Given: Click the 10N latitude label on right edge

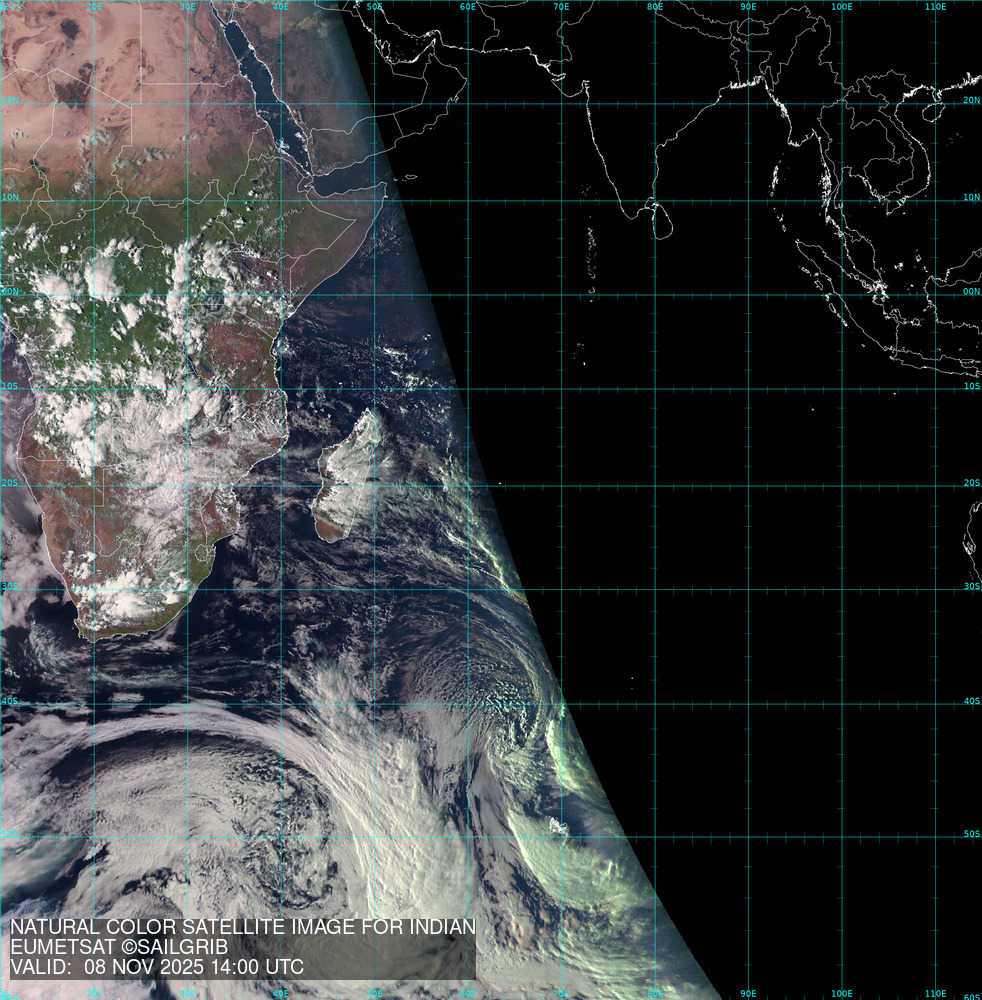Looking at the screenshot, I should 971,197.
